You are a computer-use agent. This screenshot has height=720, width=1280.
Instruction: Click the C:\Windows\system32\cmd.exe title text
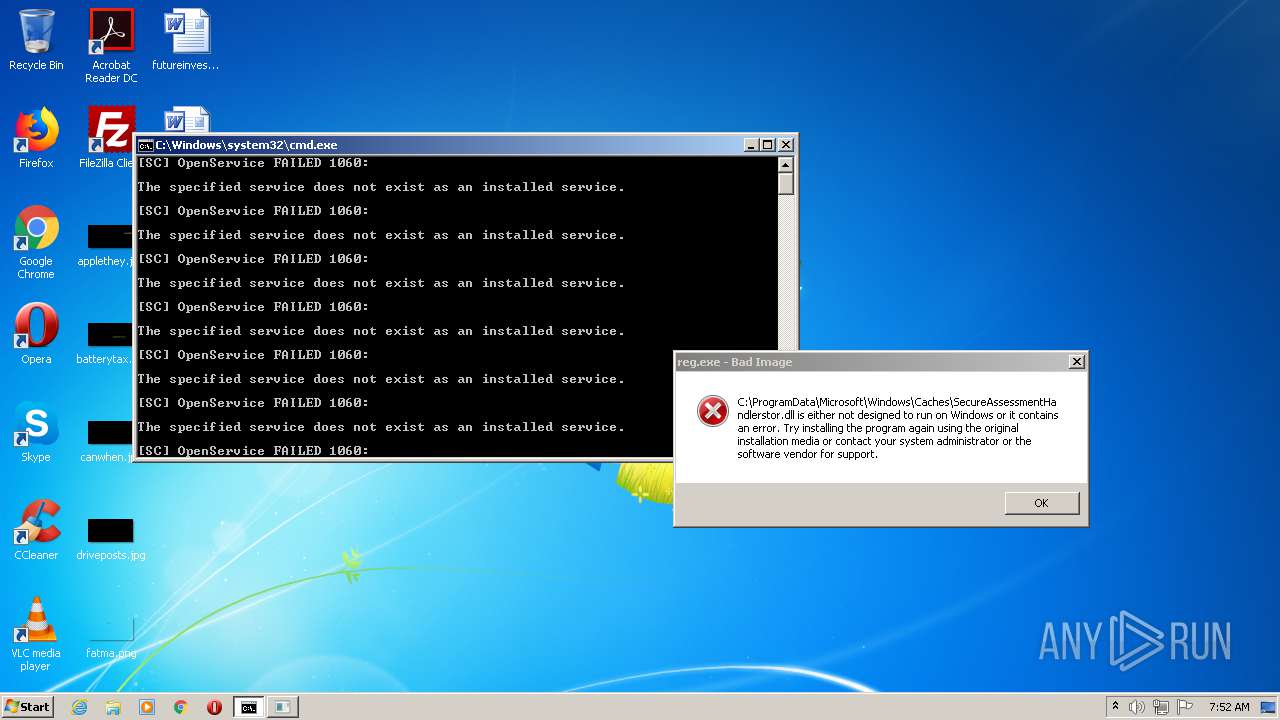pyautogui.click(x=246, y=145)
